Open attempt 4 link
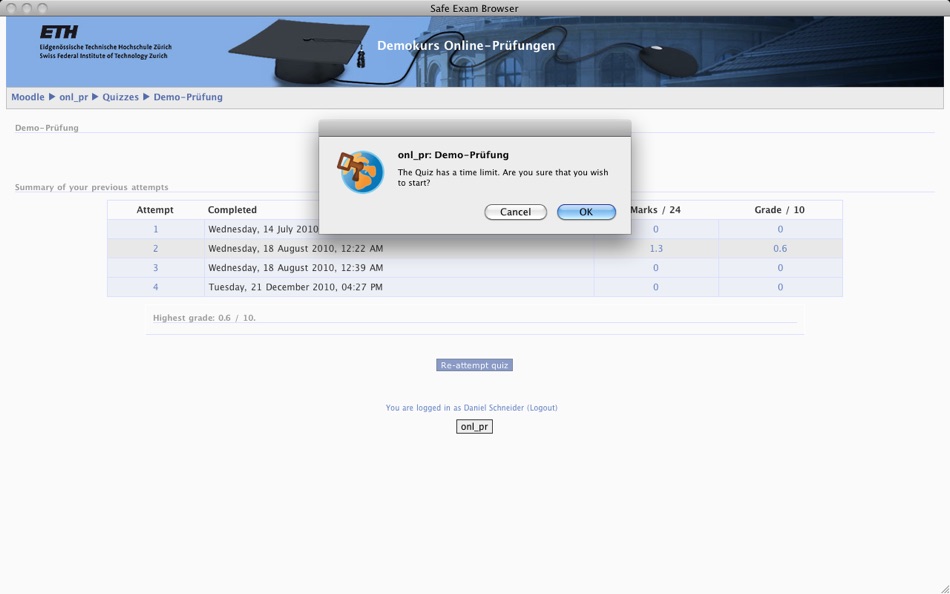The height and width of the screenshot is (594, 950). 156,287
